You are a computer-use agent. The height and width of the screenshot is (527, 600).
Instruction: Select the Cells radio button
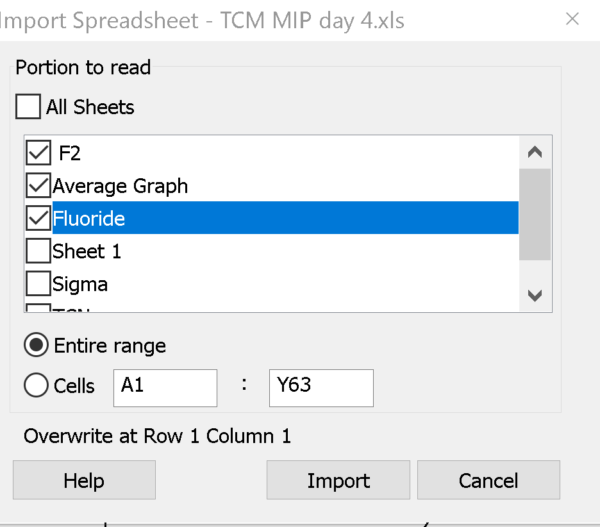[36, 386]
